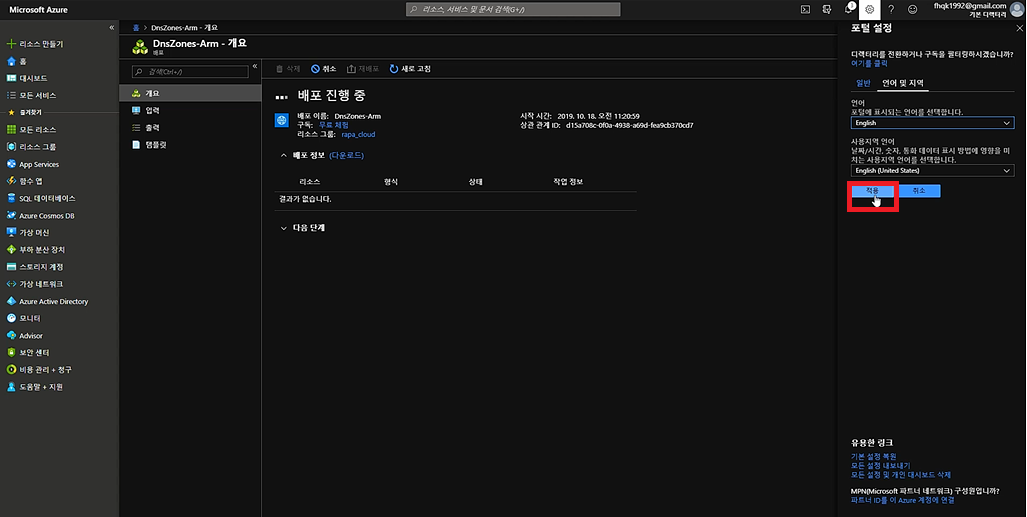Focus the top resource search box
Image resolution: width=1027 pixels, height=517 pixels.
(513, 9)
